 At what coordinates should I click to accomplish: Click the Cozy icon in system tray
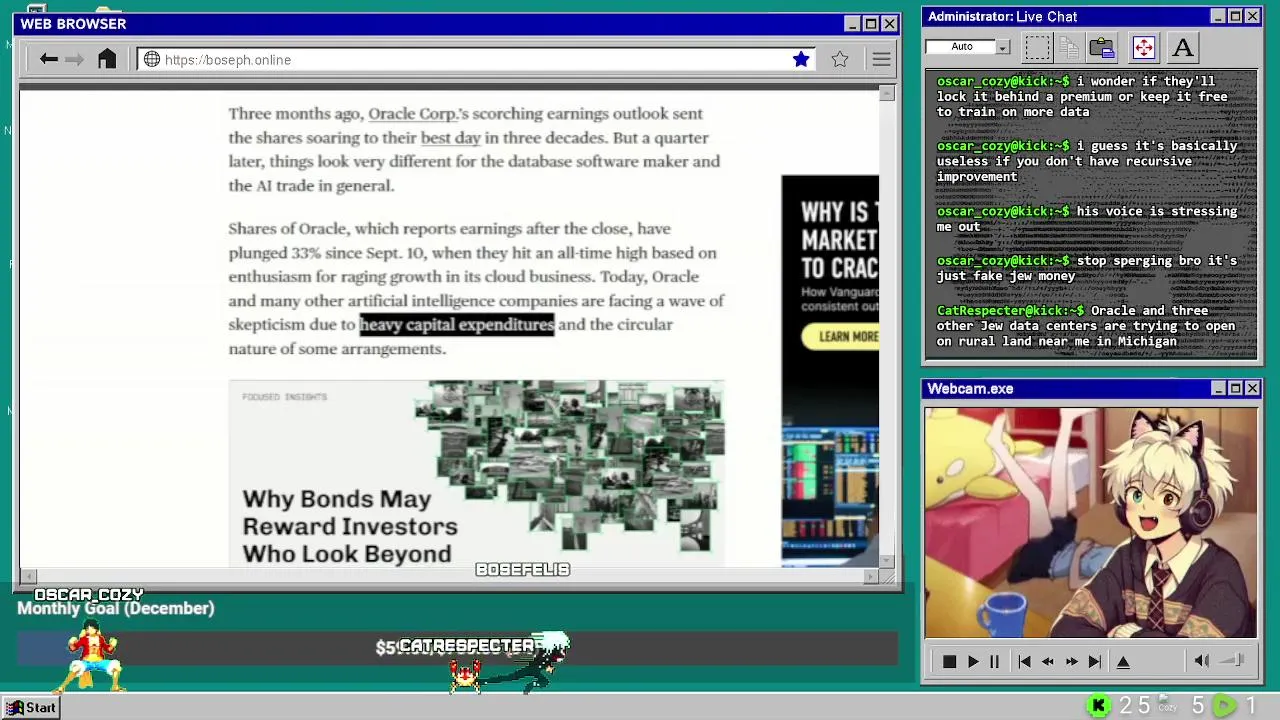(1167, 704)
